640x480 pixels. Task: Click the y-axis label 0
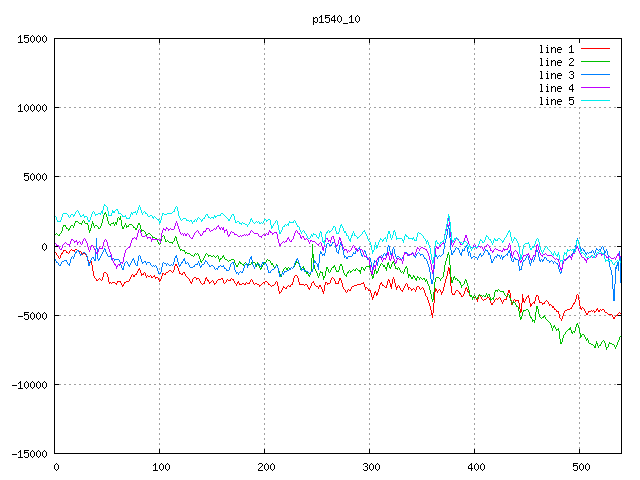(44, 247)
